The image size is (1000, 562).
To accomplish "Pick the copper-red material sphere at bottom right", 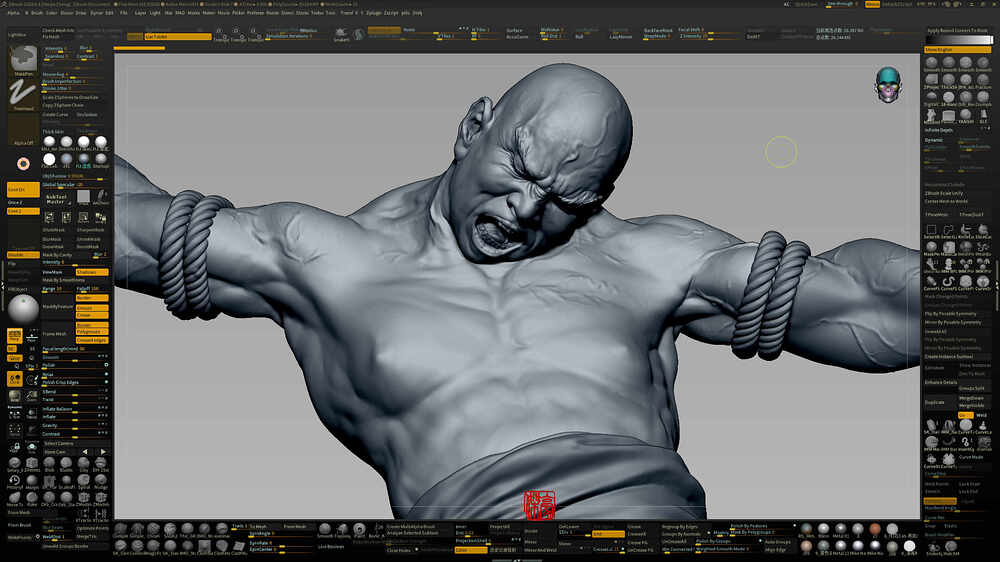I will pyautogui.click(x=875, y=529).
